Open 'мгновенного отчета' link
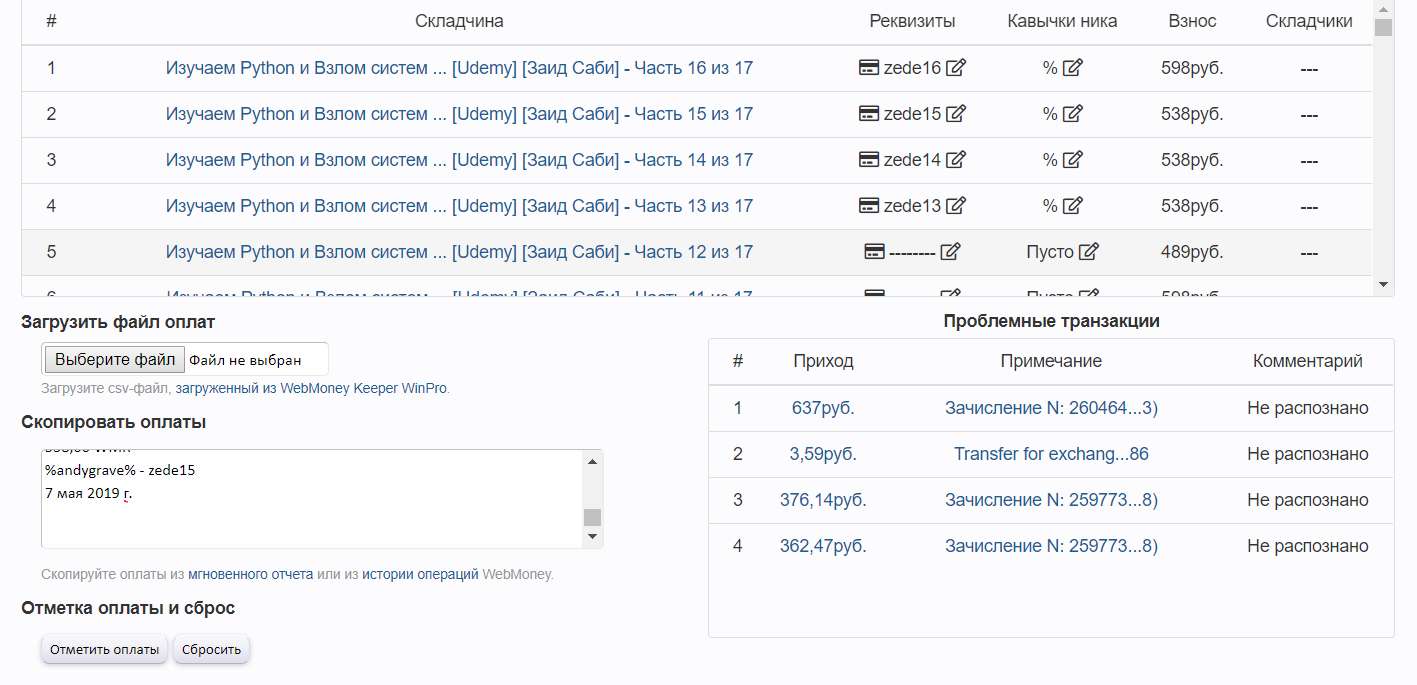This screenshot has height=685, width=1417. point(250,575)
